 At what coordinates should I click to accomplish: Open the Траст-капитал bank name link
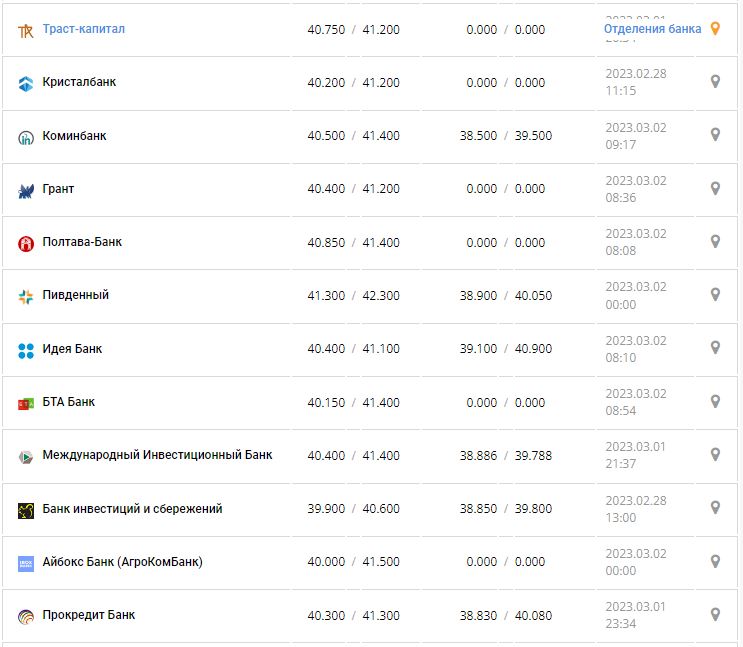pyautogui.click(x=83, y=29)
